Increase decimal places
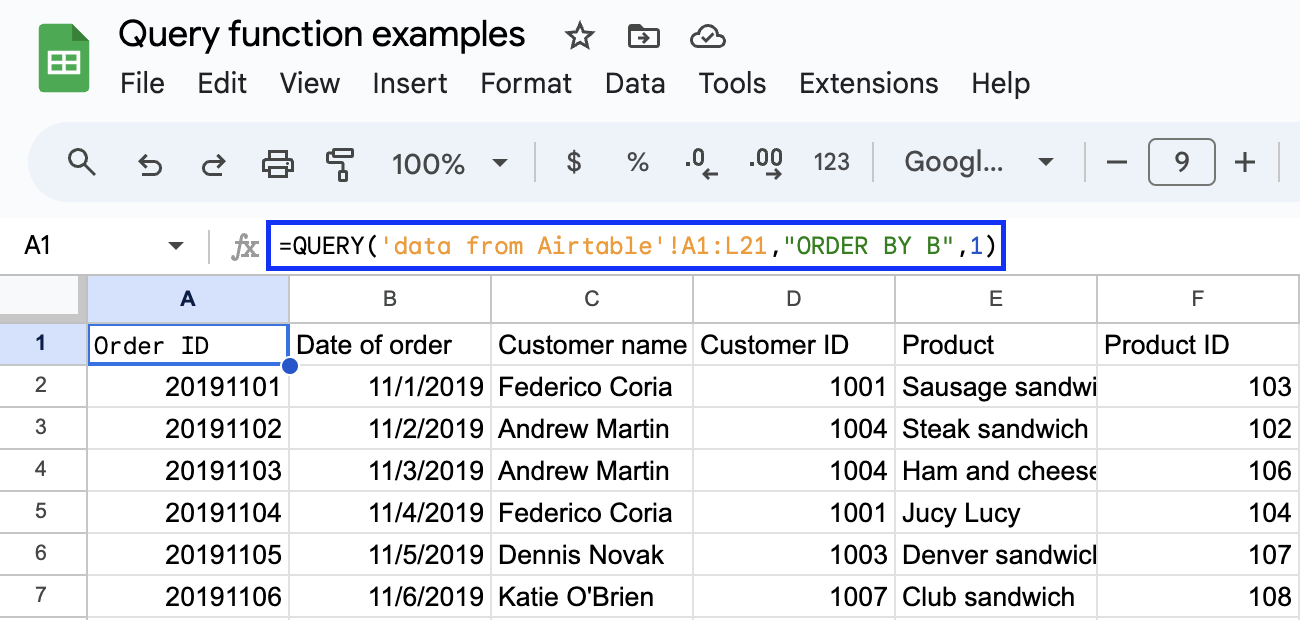Screen dimensions: 1300x620 click(x=766, y=163)
